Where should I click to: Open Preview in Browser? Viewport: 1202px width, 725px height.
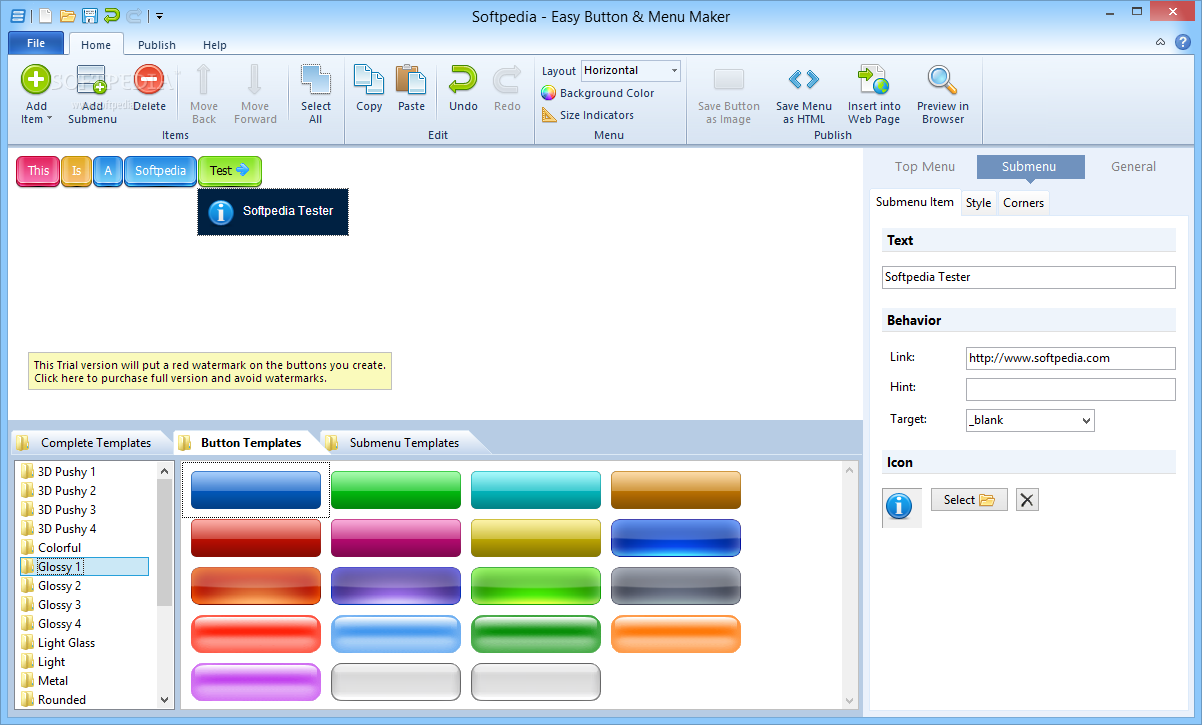coord(942,79)
